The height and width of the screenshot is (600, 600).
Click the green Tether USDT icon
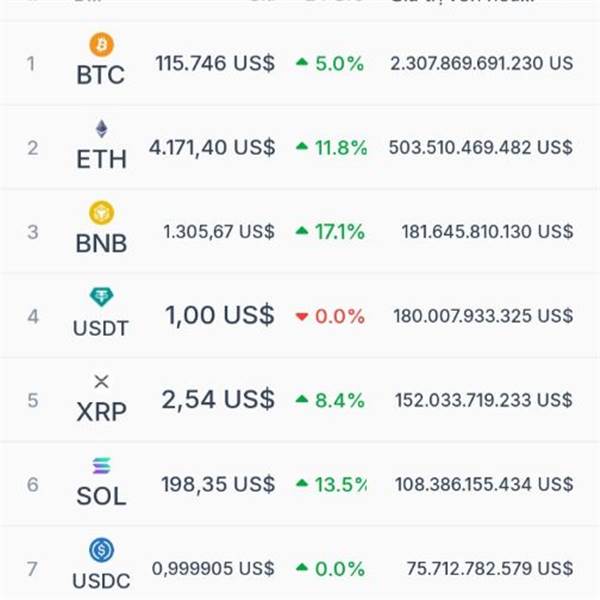point(101,297)
